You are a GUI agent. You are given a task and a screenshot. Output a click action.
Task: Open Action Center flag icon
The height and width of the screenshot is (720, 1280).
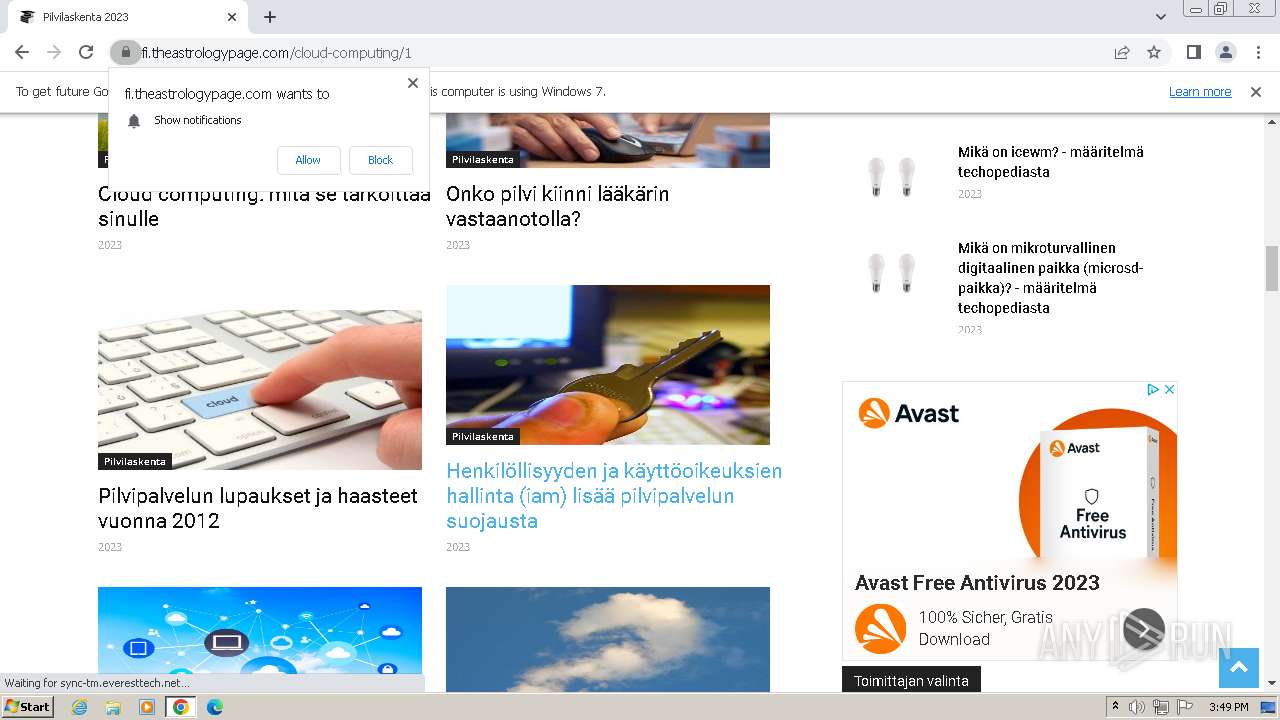pos(1185,707)
